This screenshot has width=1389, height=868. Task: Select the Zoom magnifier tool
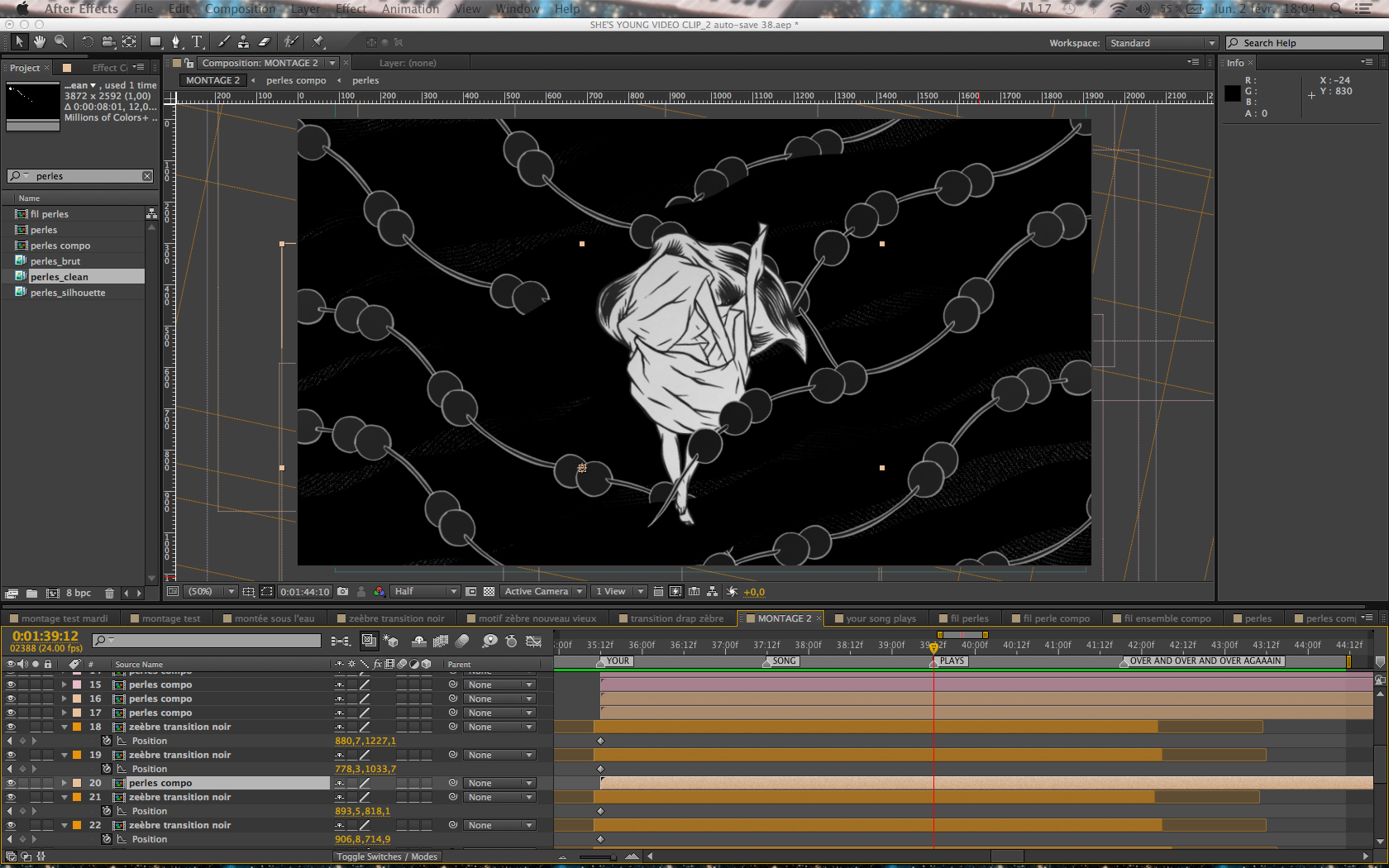[x=61, y=41]
